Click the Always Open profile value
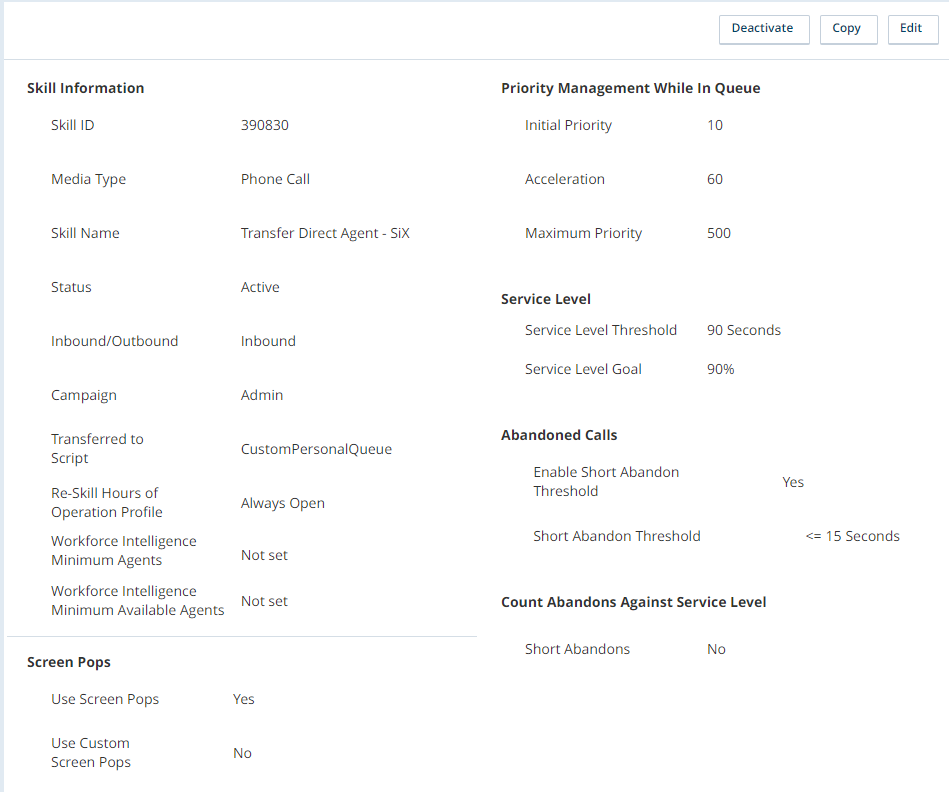This screenshot has width=949, height=792. tap(282, 503)
